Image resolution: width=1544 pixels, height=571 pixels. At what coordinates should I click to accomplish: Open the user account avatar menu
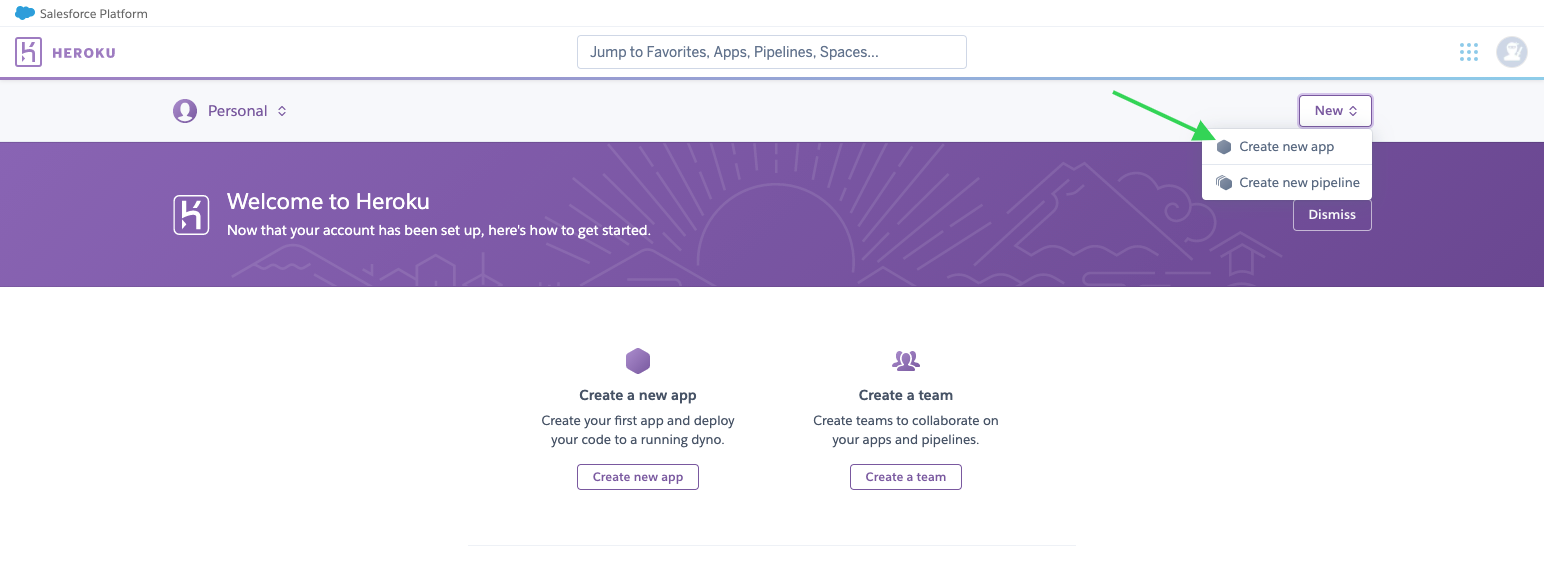coord(1511,52)
